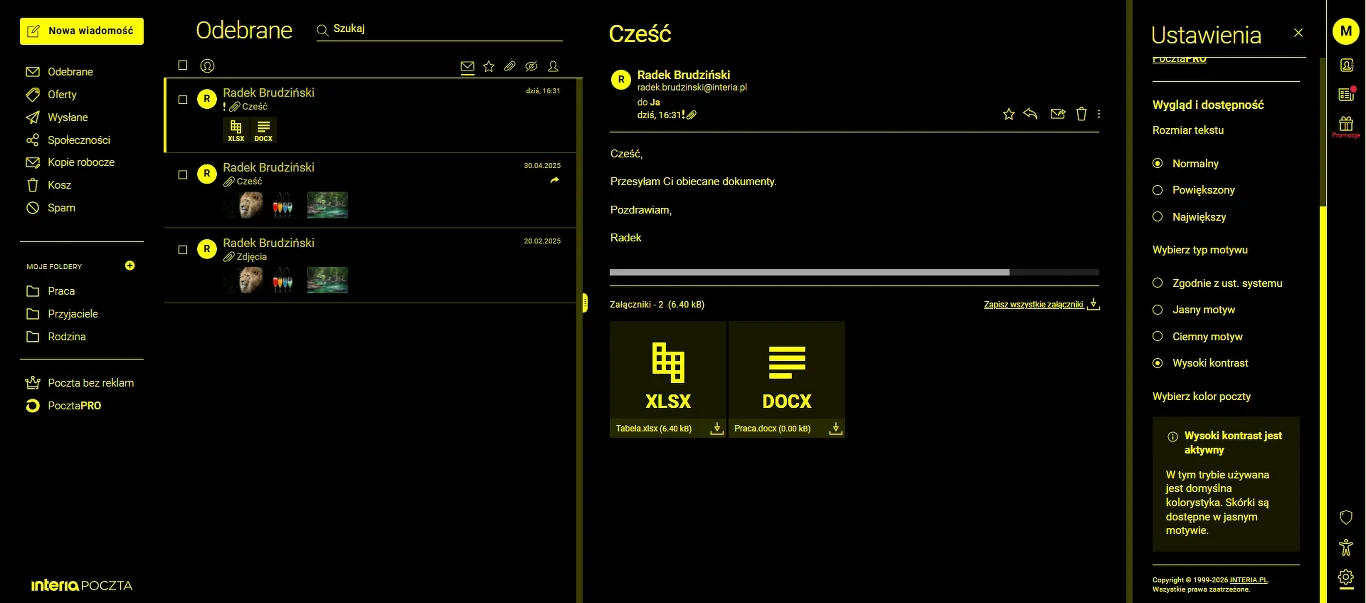Open the security shield icon in right sidebar
The image size is (1366, 603).
(x=1346, y=517)
